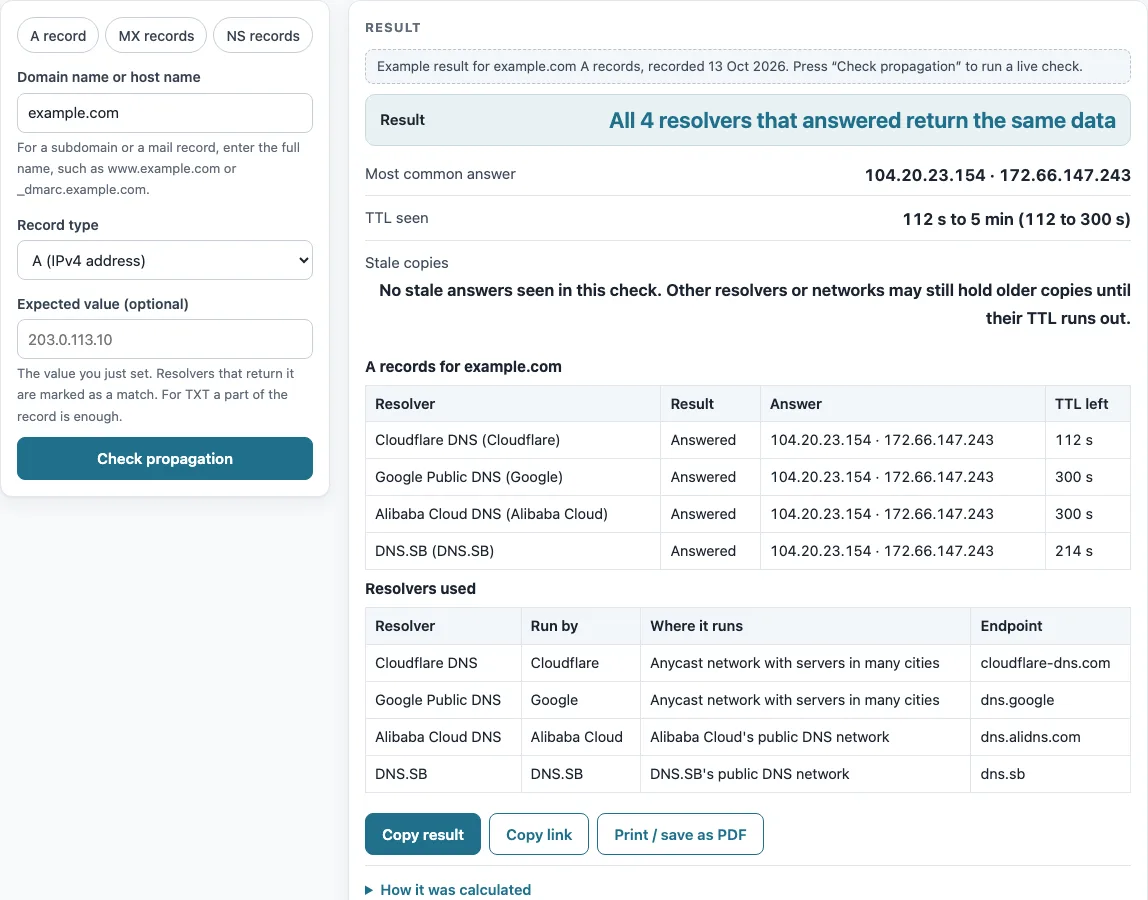Screen dimensions: 1148x900
Task: Click 'DNS.SB (DNS.SB)' in the records table
Action: [x=434, y=551]
